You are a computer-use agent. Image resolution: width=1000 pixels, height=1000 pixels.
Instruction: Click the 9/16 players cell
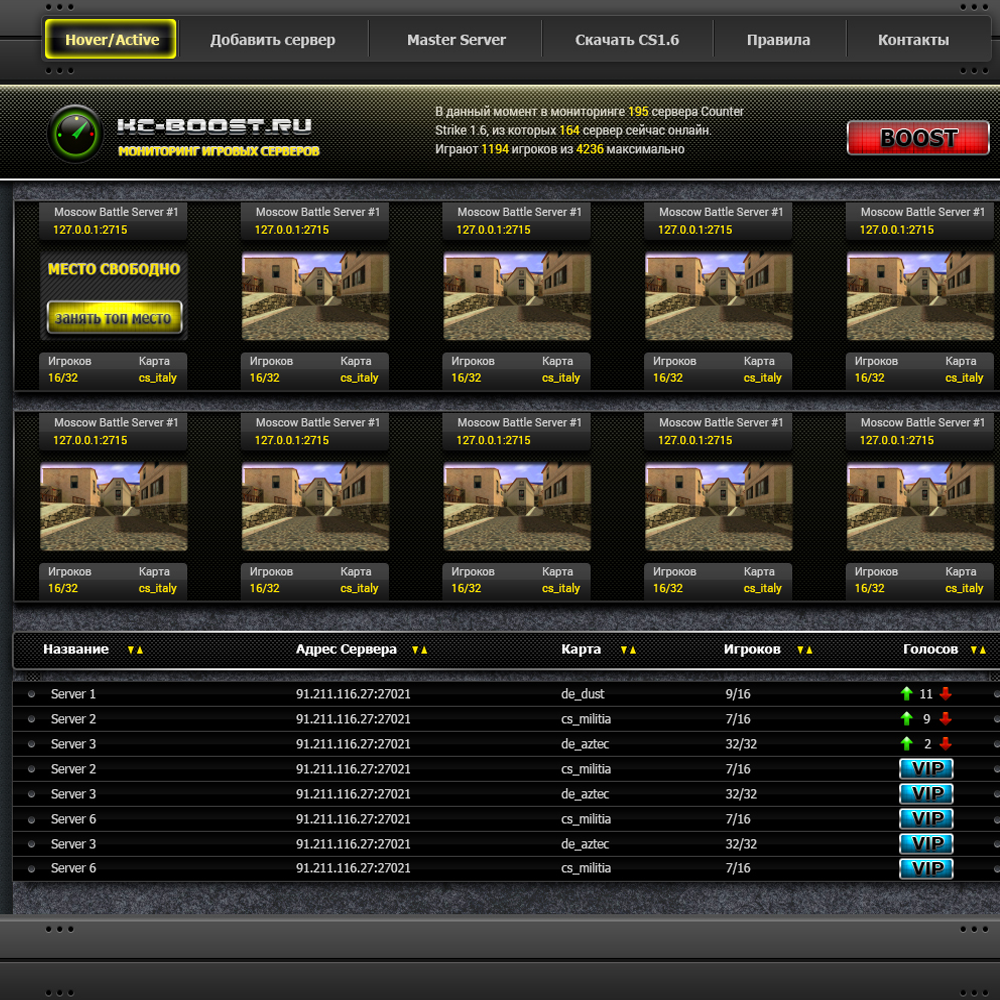coord(737,694)
